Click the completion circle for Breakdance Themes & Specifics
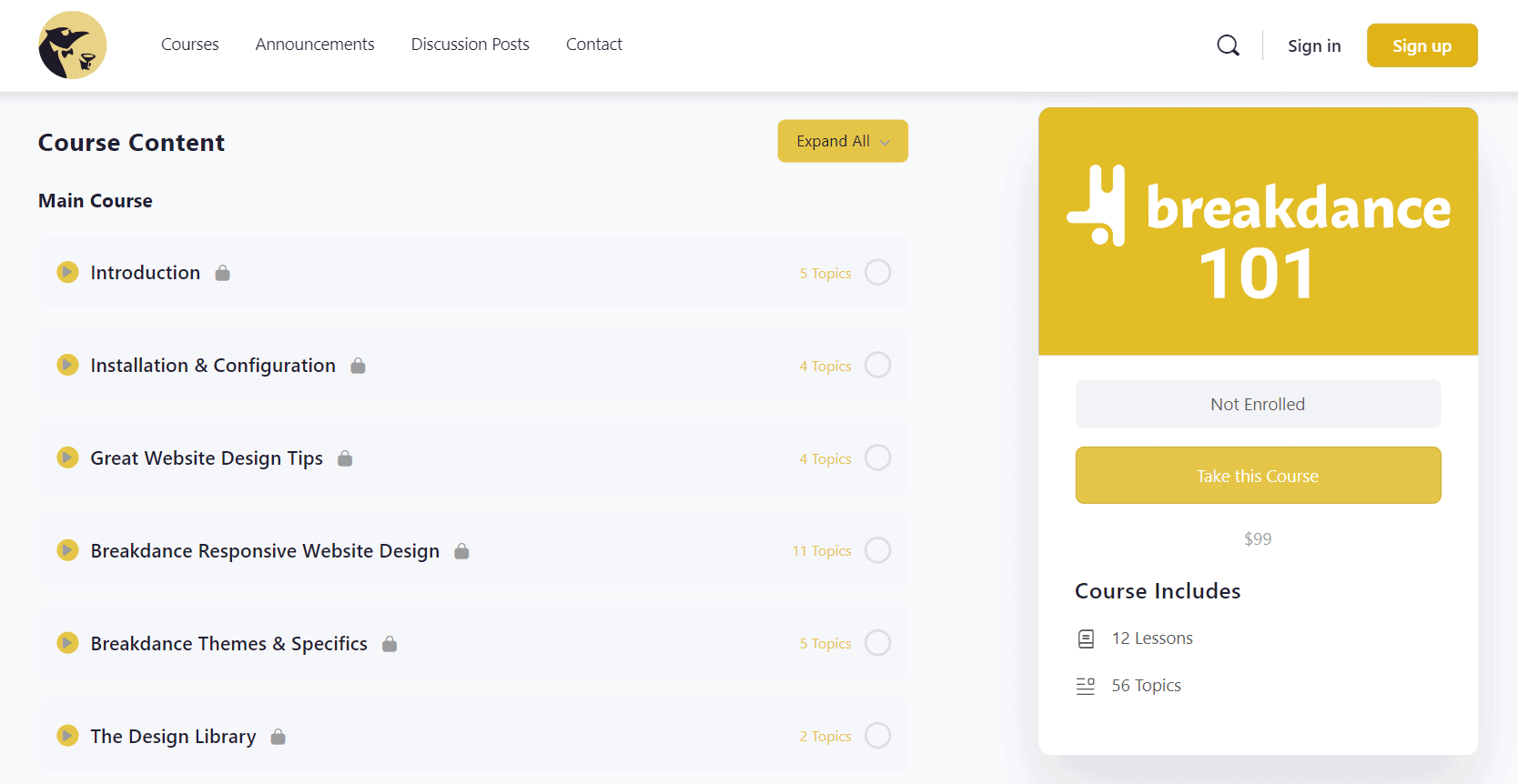 (877, 643)
